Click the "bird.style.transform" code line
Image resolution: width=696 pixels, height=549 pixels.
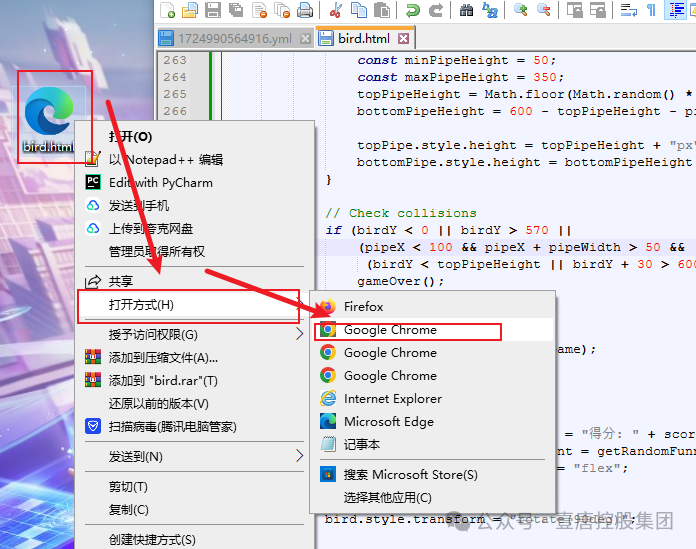[x=480, y=519]
